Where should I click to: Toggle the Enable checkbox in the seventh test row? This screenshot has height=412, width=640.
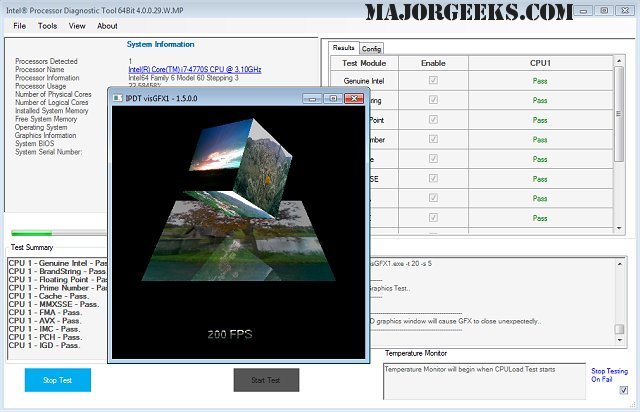point(433,198)
